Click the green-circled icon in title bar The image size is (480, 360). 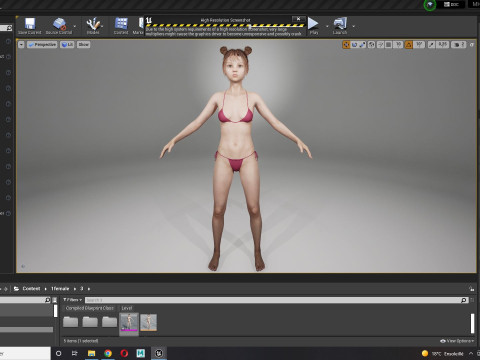click(x=430, y=5)
